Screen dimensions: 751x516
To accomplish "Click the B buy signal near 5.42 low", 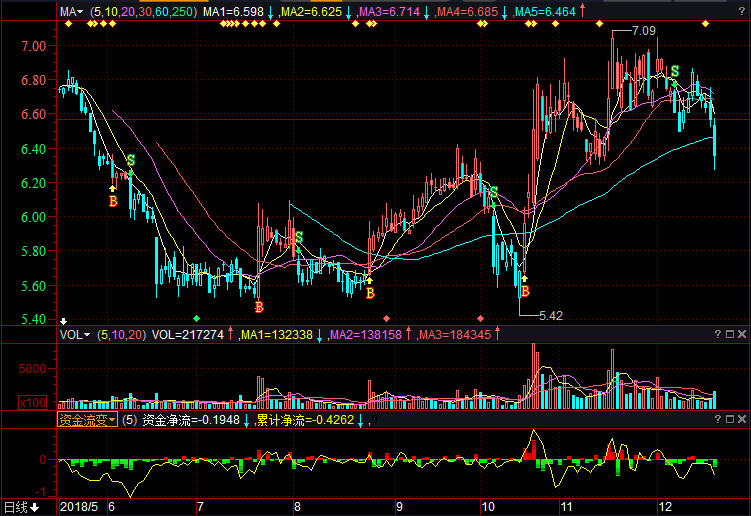I will (x=524, y=292).
